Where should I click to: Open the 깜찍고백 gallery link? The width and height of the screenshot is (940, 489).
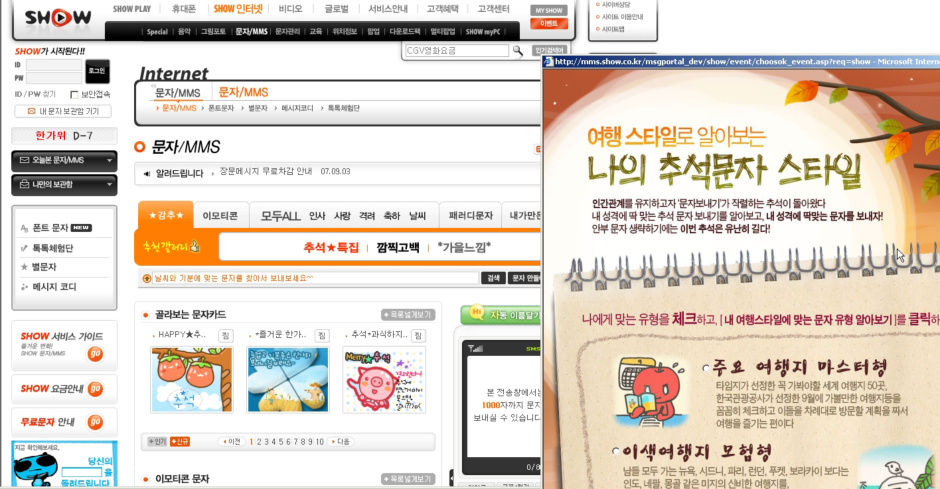click(398, 247)
